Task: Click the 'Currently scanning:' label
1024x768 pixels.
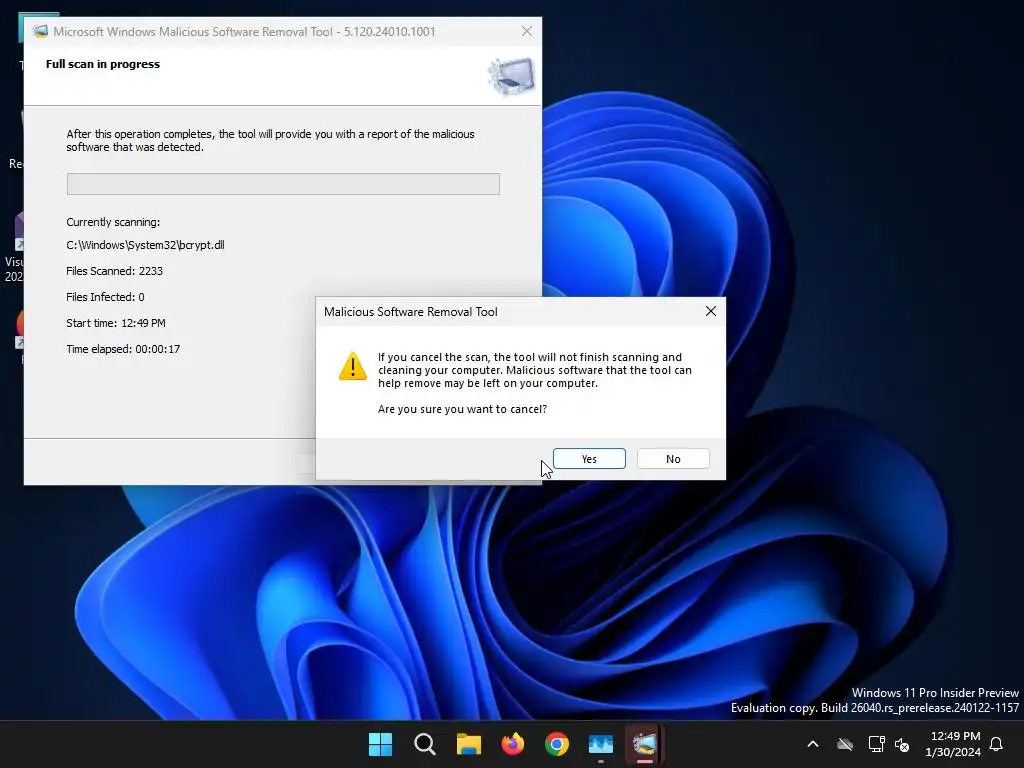Action: pos(113,222)
